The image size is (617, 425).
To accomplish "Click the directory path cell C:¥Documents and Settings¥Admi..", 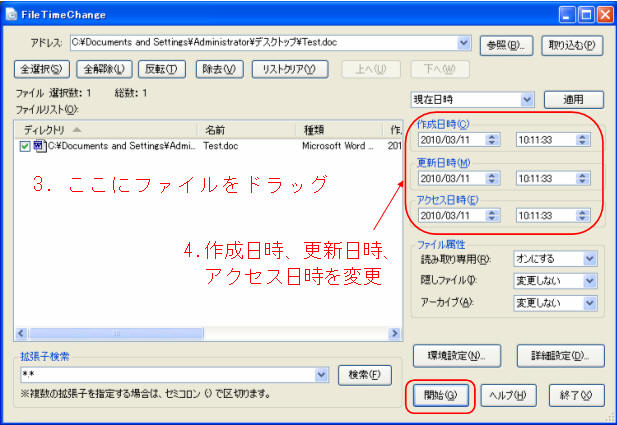I will click(122, 146).
